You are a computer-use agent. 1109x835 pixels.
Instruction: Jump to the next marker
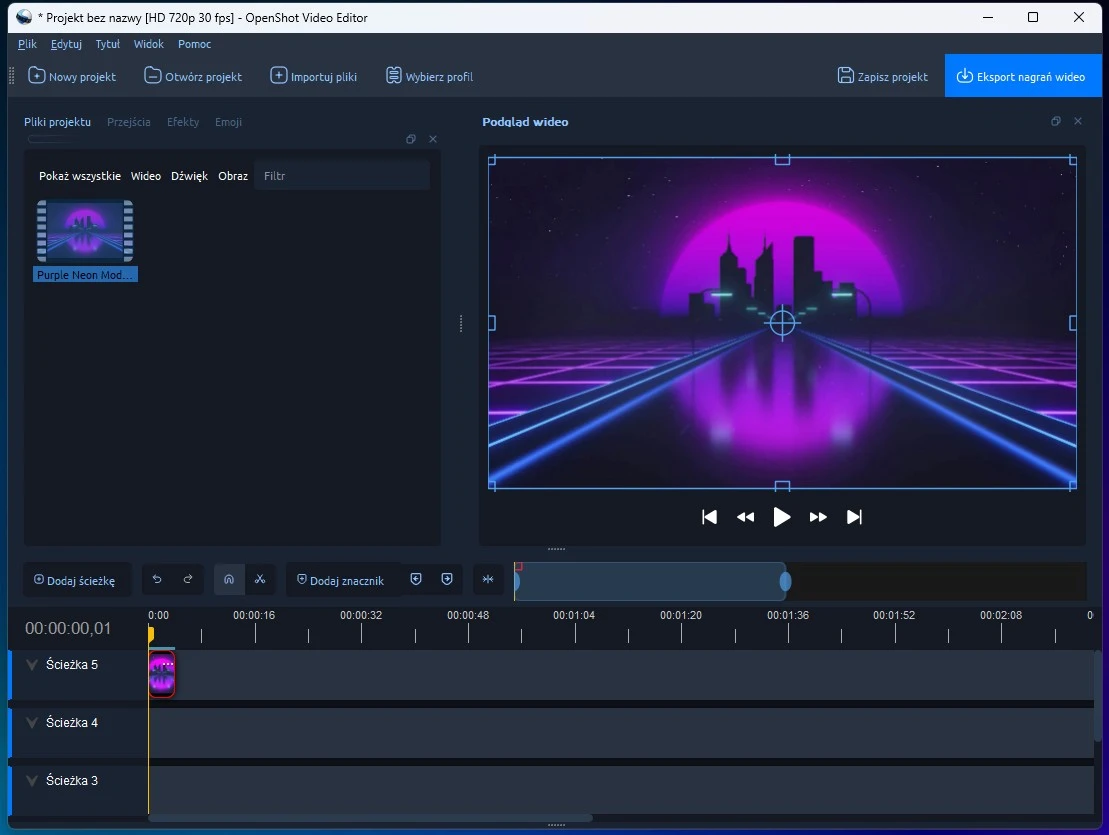point(446,579)
